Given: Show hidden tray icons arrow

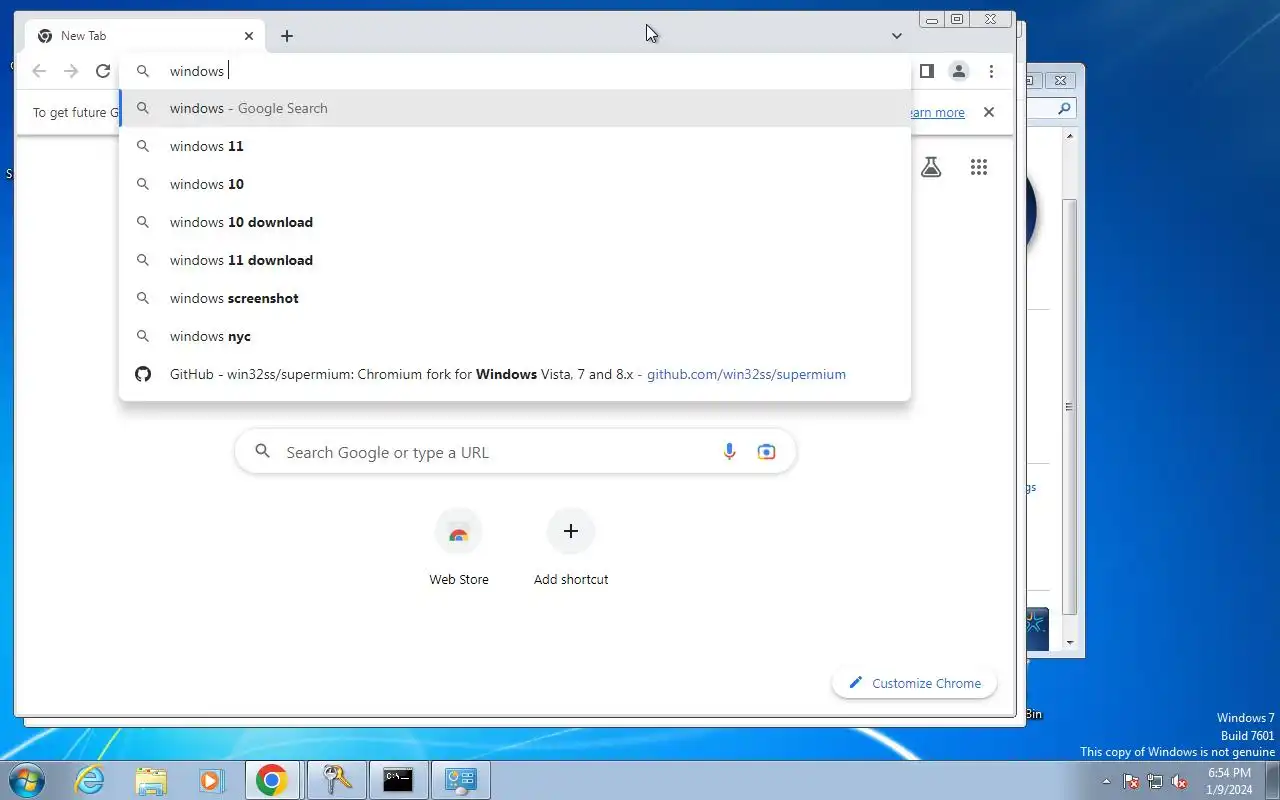Looking at the screenshot, I should coord(1106,782).
